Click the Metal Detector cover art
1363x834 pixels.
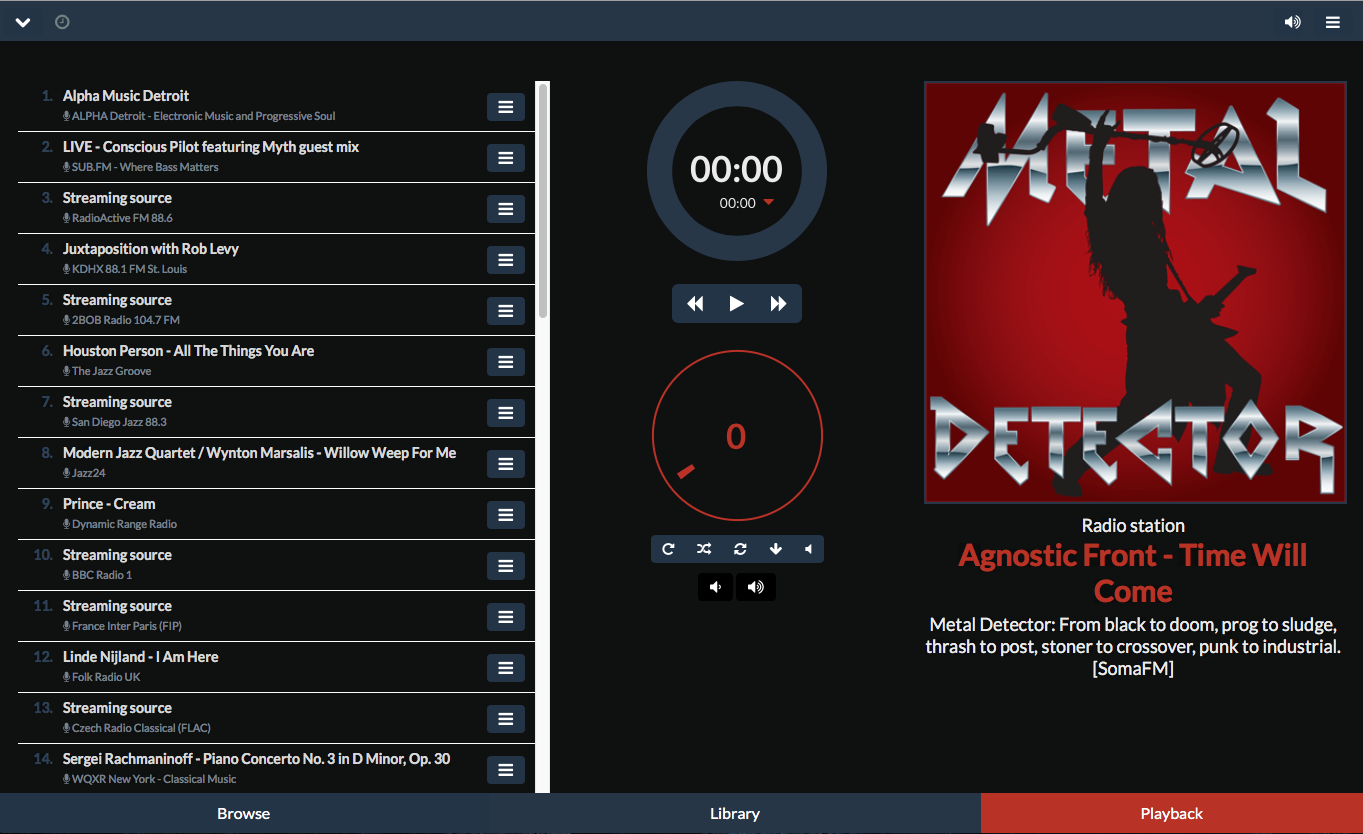[x=1133, y=292]
